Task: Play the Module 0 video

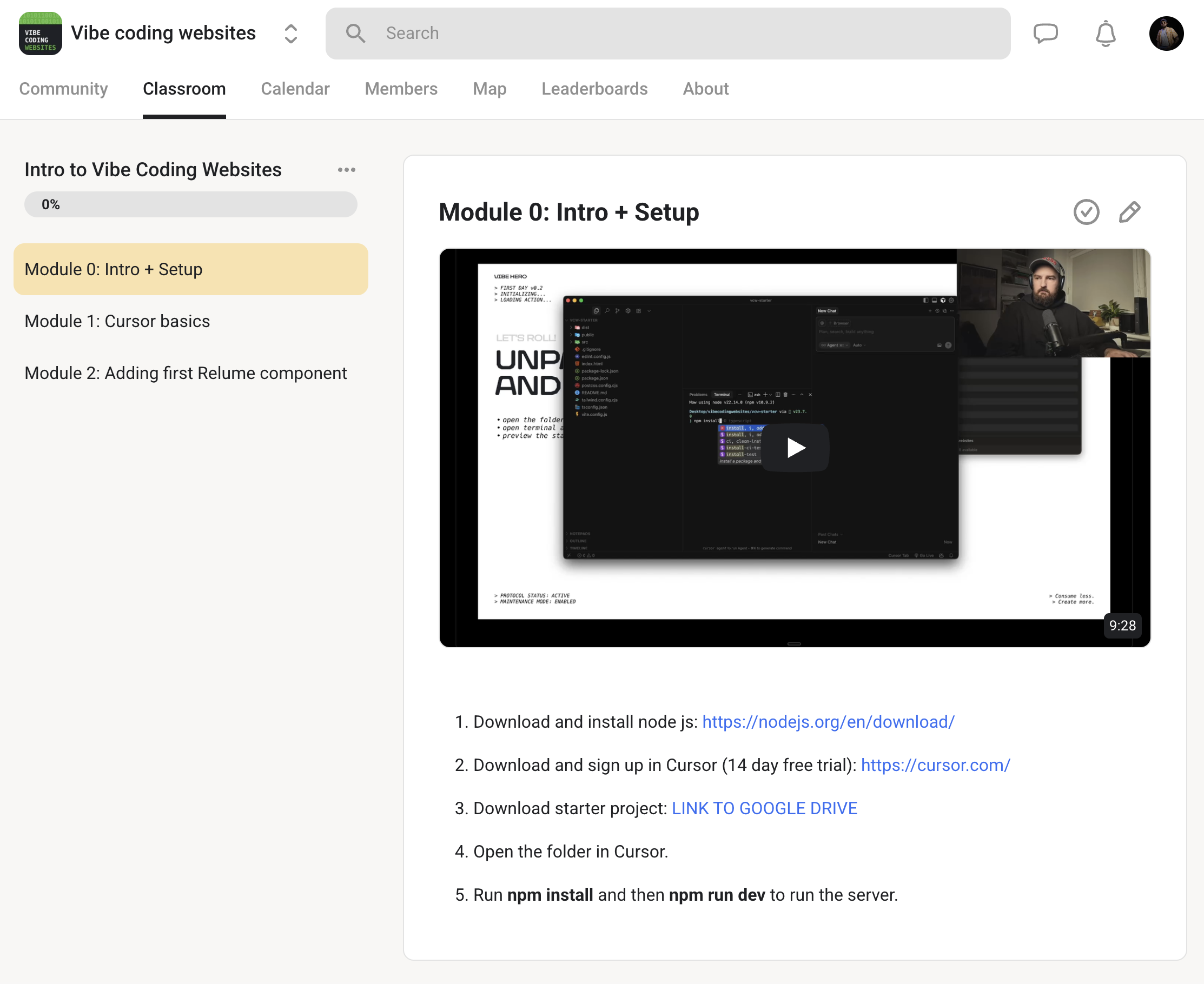Action: 795,448
